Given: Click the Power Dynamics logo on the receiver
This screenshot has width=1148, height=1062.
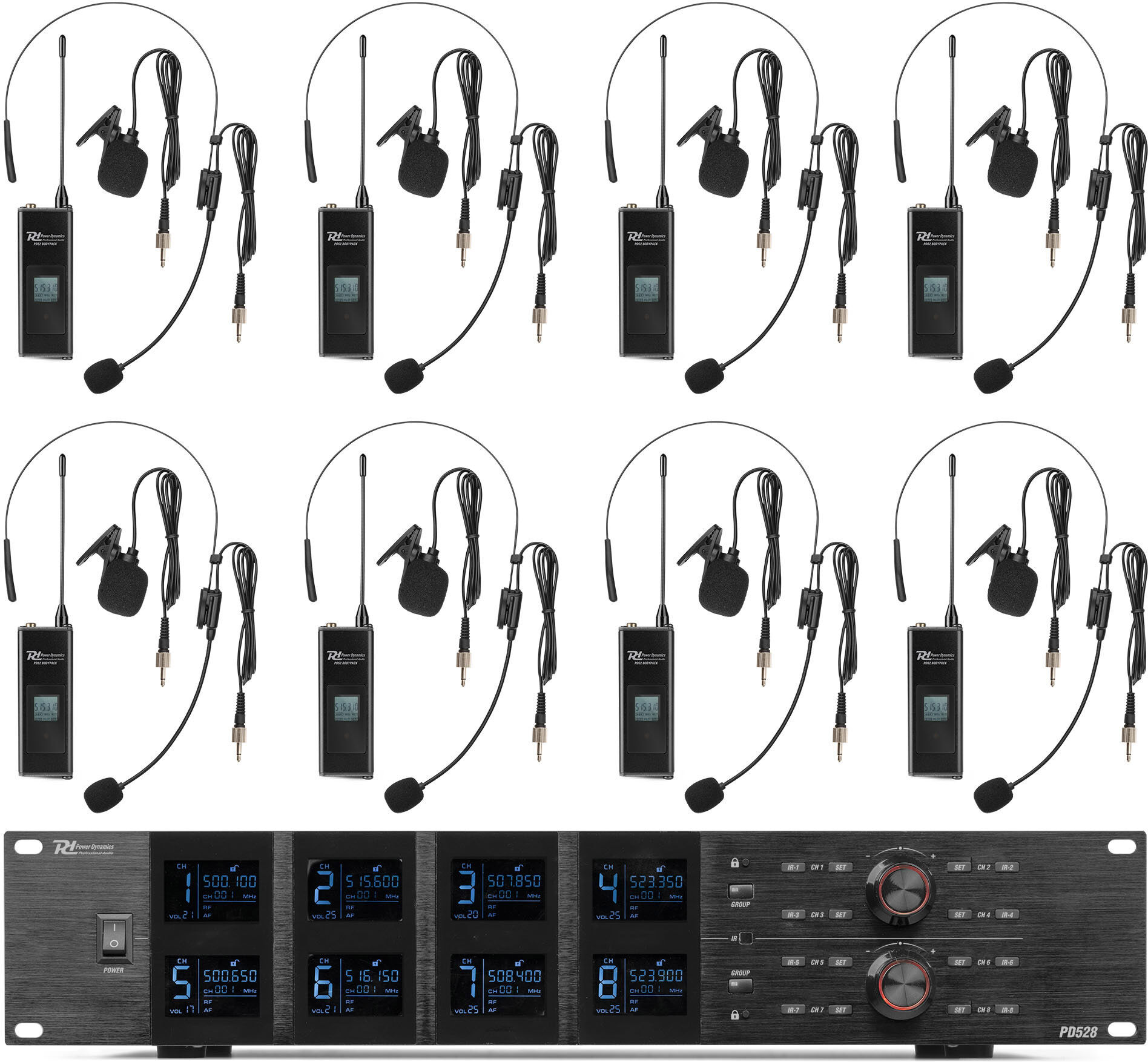Looking at the screenshot, I should (85, 848).
